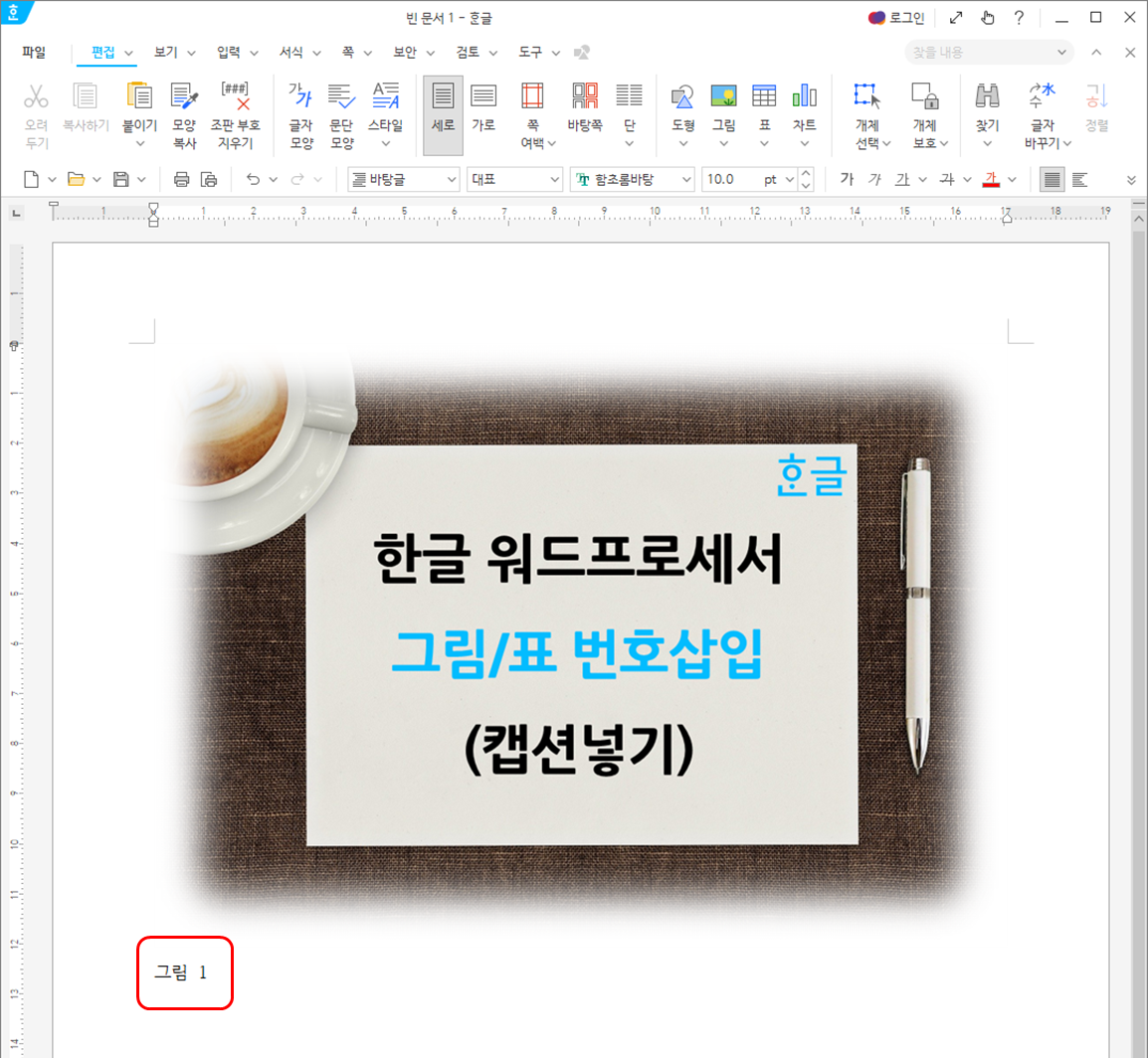
Task: Click the 개체 보호 object protect icon
Action: pyautogui.click(x=927, y=109)
